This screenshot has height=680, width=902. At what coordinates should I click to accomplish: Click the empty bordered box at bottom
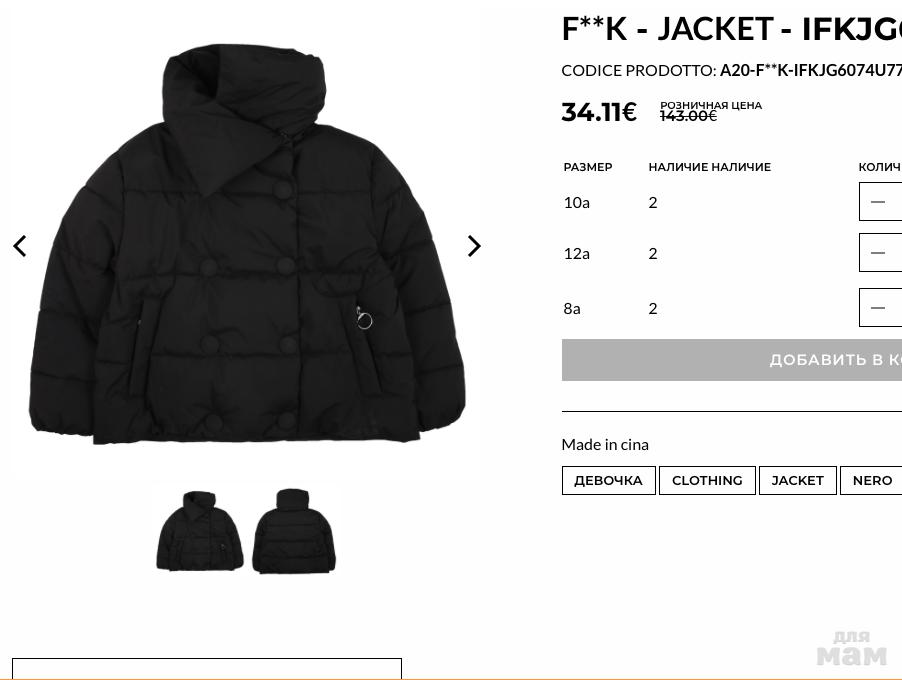point(207,669)
